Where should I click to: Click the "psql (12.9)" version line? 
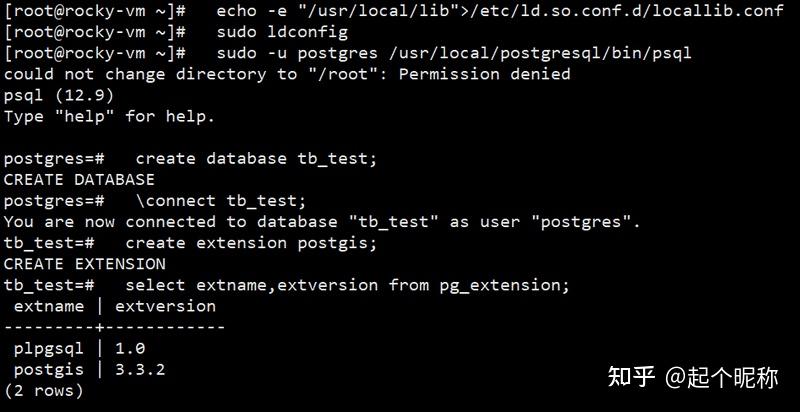(x=58, y=95)
